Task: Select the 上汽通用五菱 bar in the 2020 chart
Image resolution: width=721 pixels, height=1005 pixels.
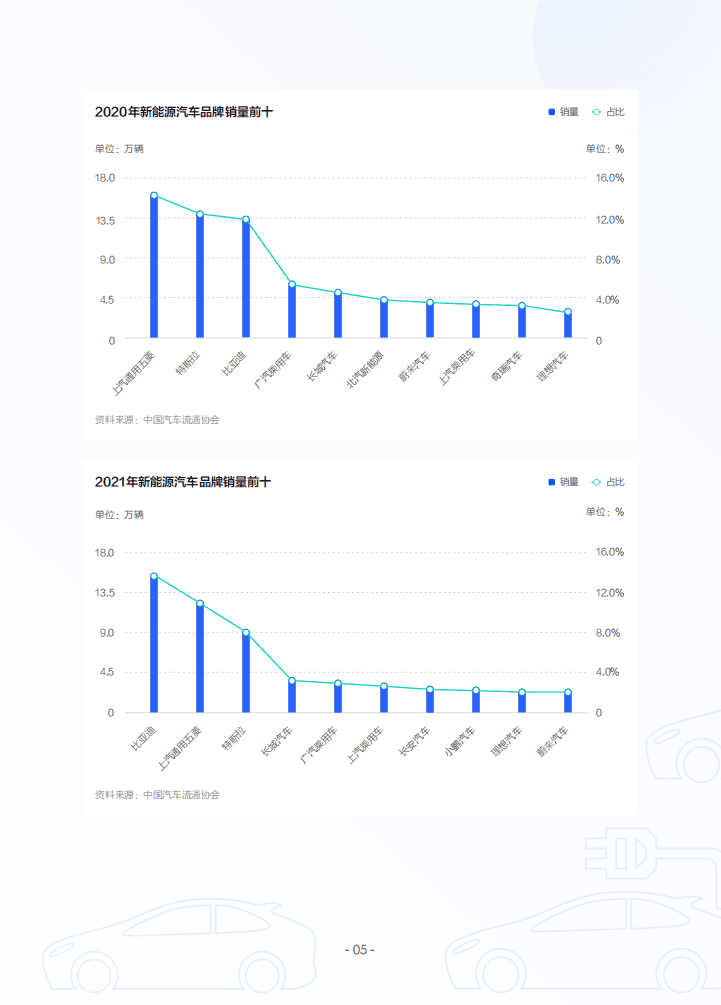Action: tap(154, 267)
